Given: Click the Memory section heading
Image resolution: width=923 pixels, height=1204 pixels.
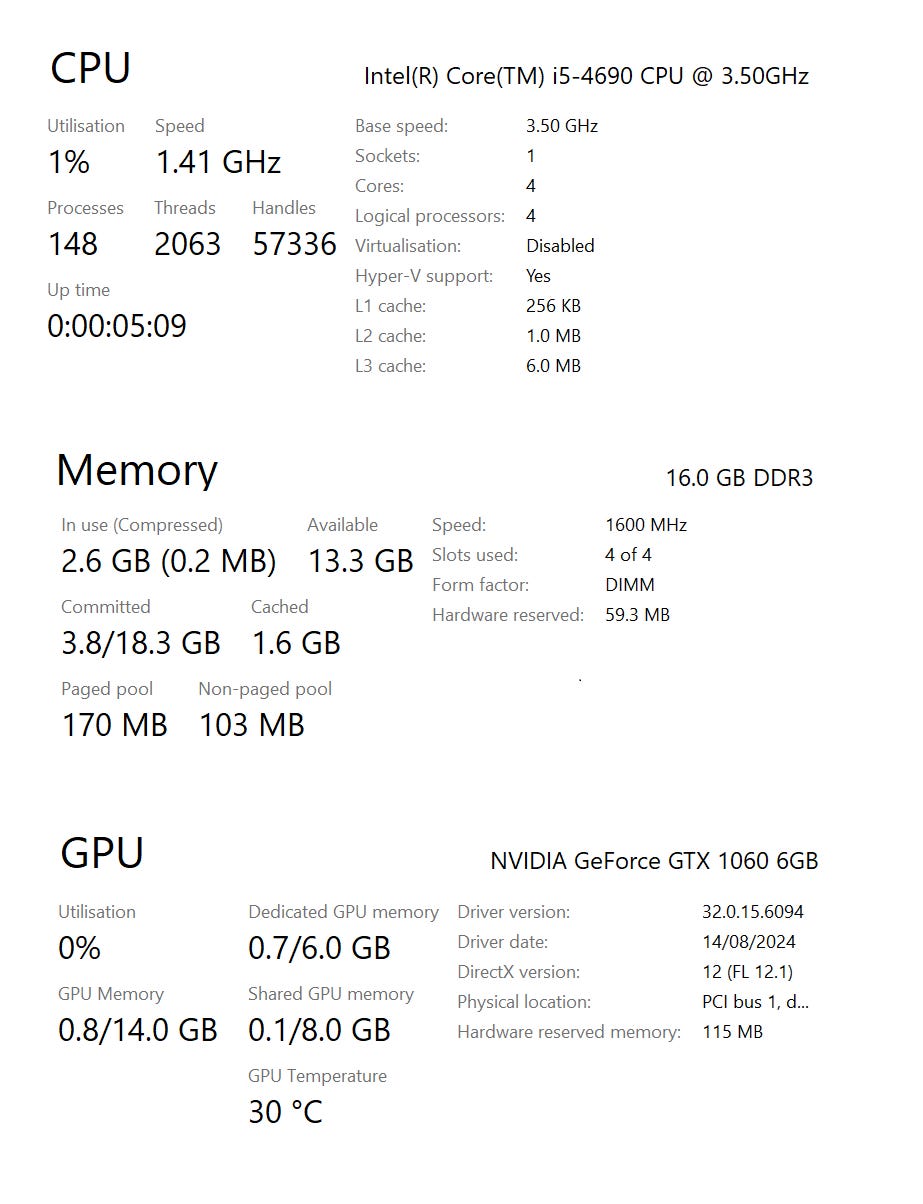Looking at the screenshot, I should click(x=137, y=470).
